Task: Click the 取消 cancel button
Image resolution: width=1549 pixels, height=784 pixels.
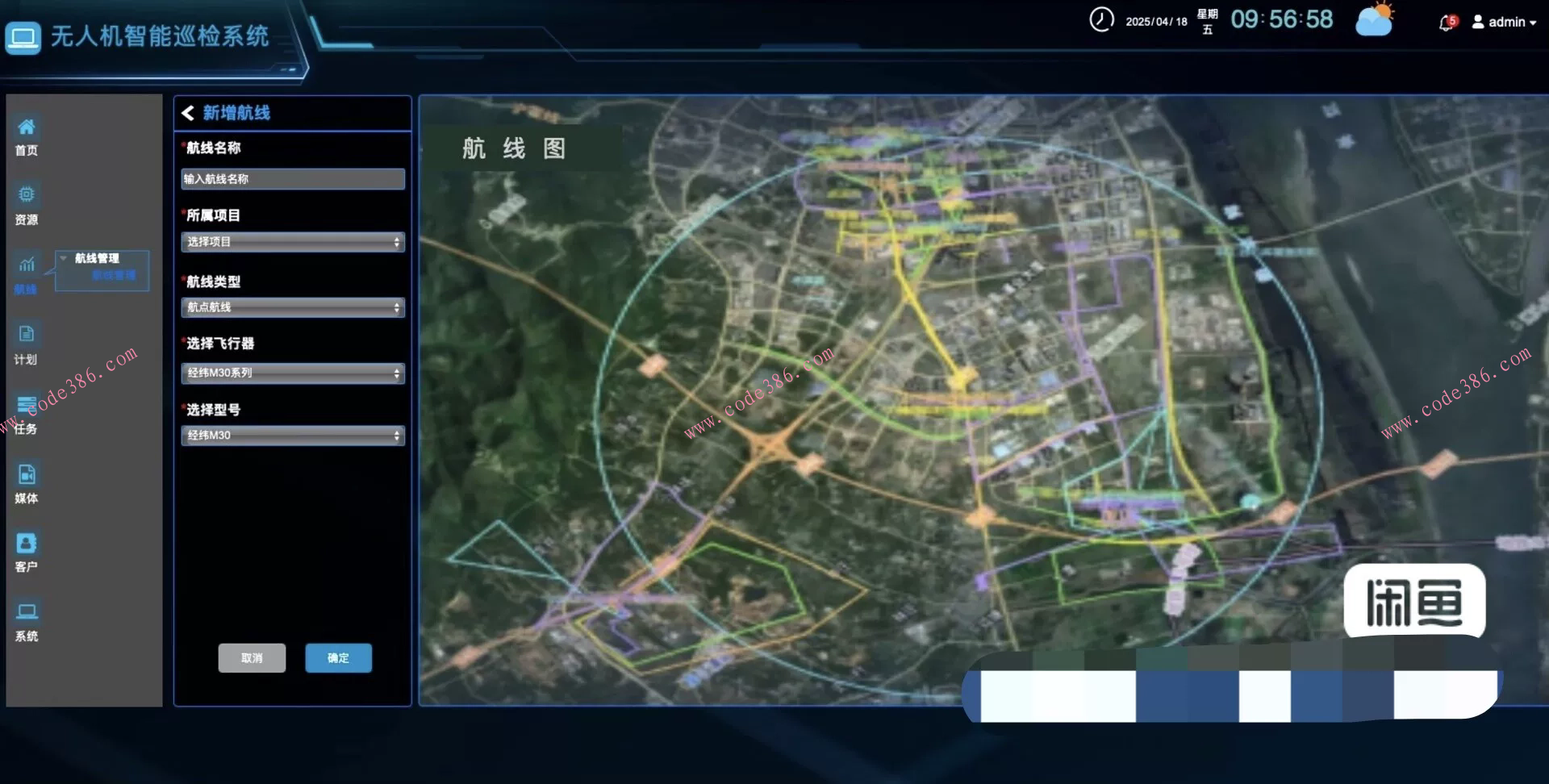Action: point(252,658)
